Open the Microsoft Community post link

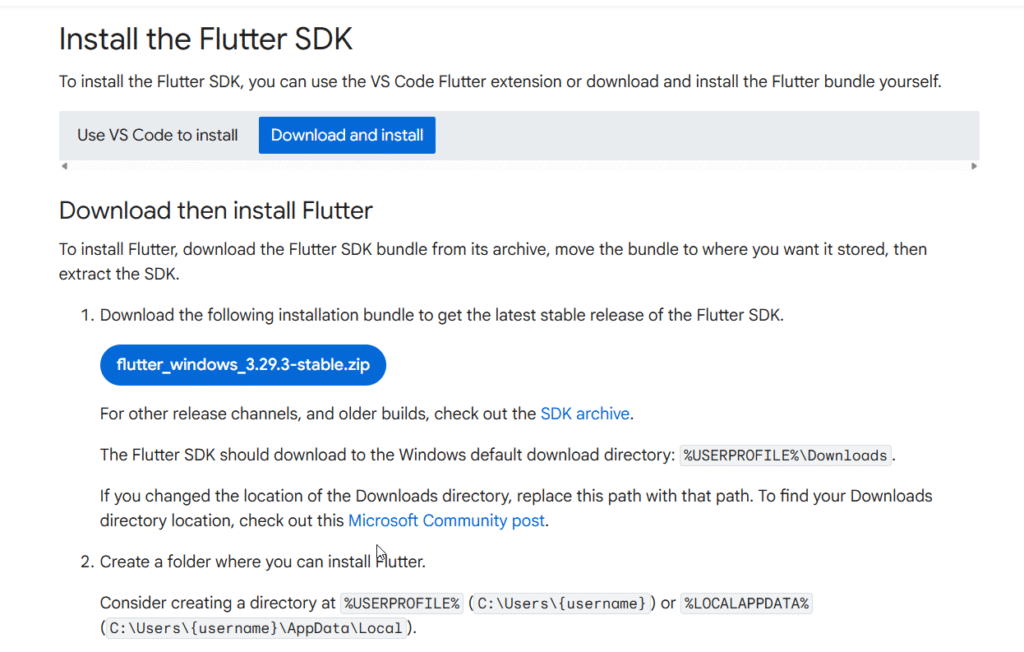tap(446, 521)
